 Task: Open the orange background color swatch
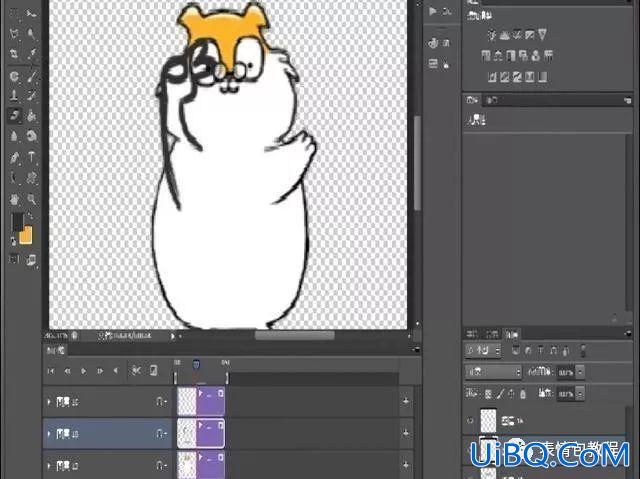click(x=26, y=236)
